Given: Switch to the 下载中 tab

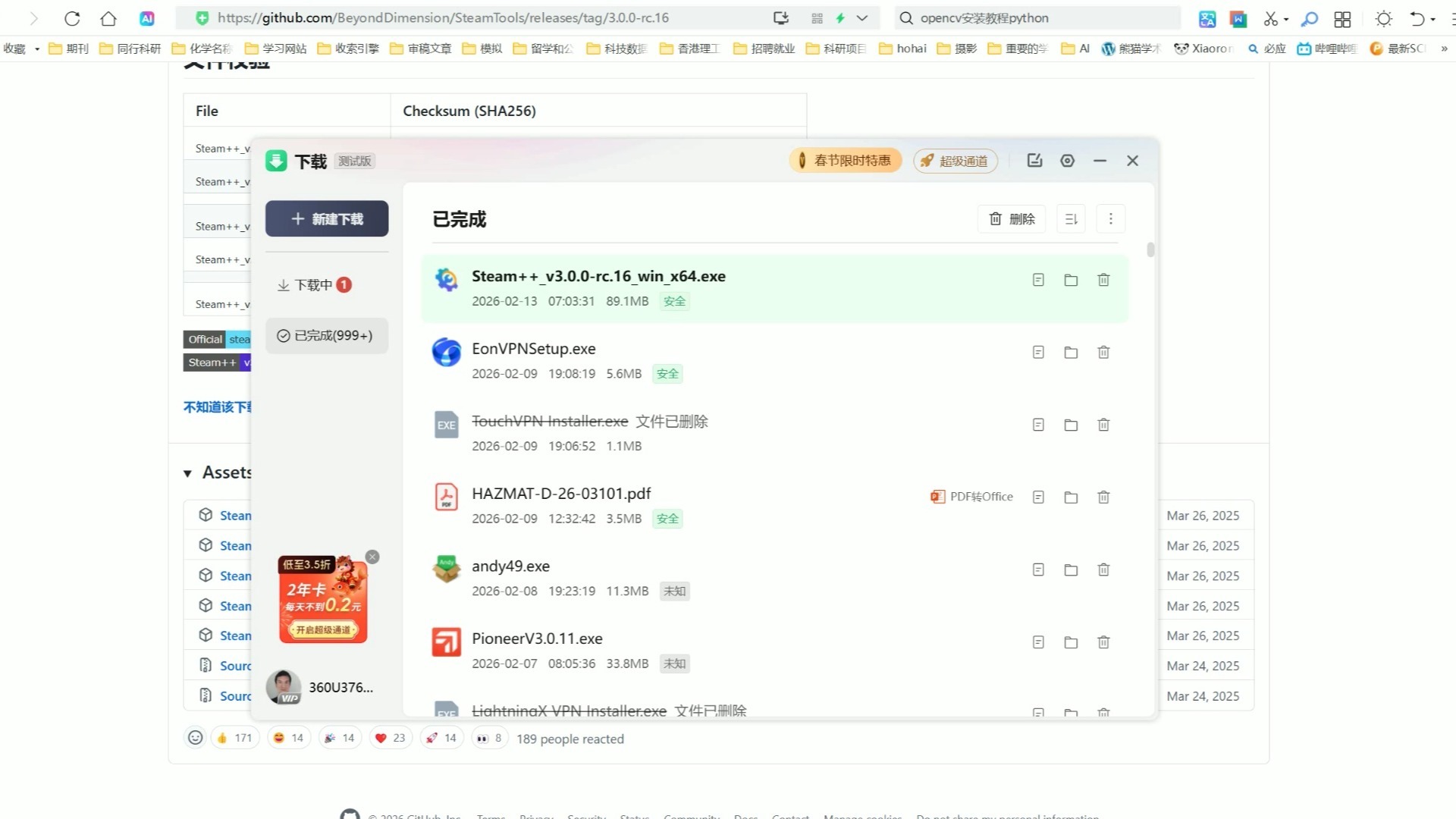Looking at the screenshot, I should [x=314, y=285].
